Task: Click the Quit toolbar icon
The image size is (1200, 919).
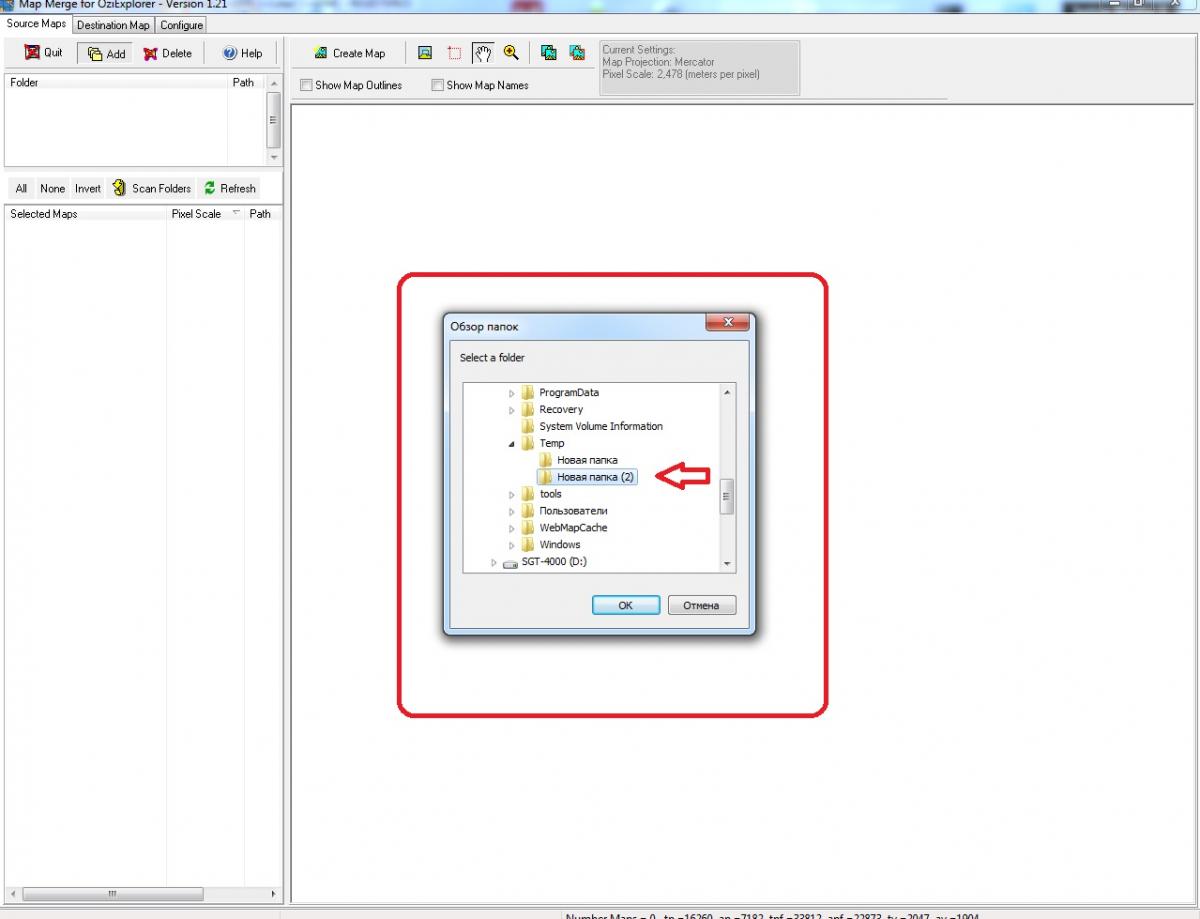Action: pos(32,53)
